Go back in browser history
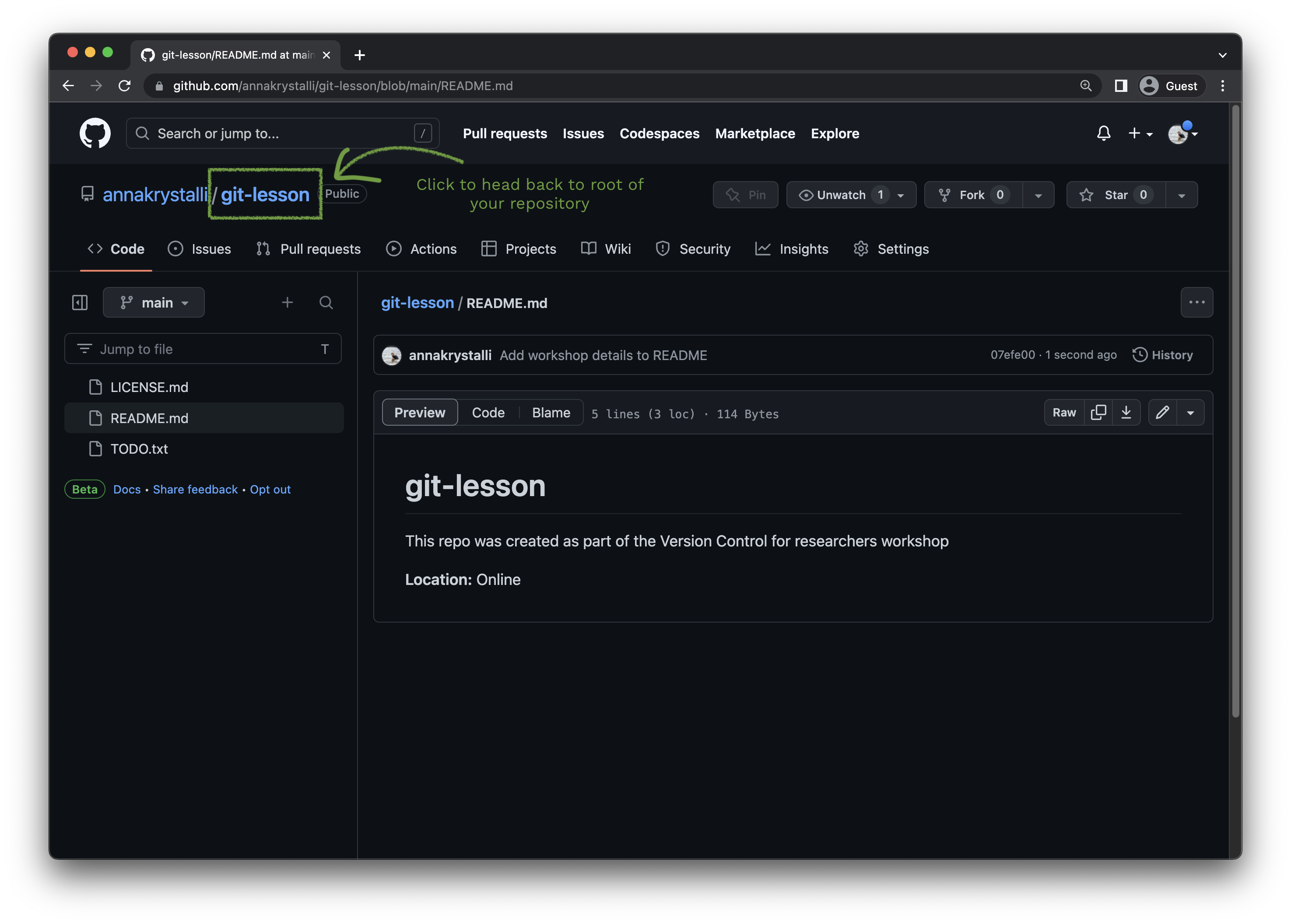1291x924 pixels. (68, 85)
